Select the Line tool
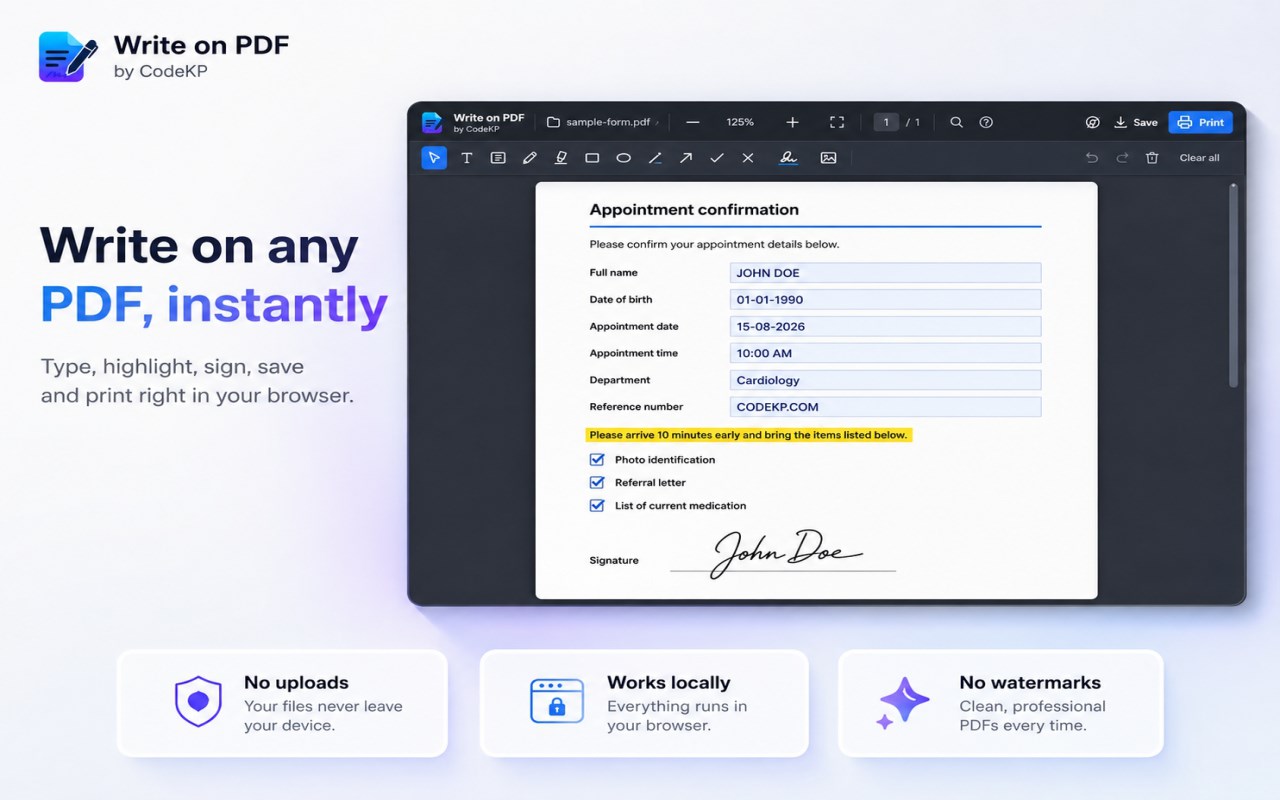The width and height of the screenshot is (1280, 800). (x=655, y=158)
